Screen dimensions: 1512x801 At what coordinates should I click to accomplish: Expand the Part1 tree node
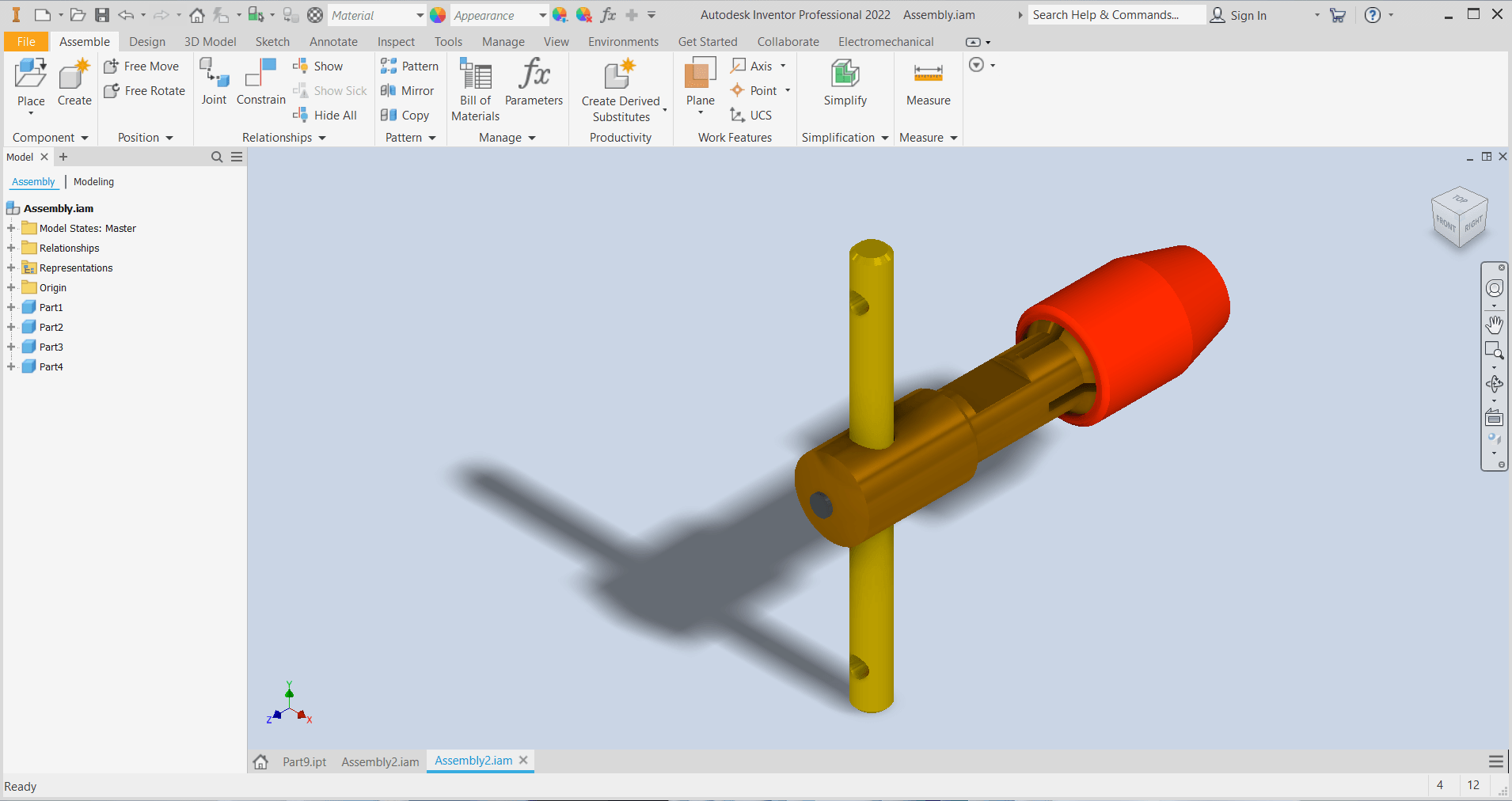click(x=11, y=307)
